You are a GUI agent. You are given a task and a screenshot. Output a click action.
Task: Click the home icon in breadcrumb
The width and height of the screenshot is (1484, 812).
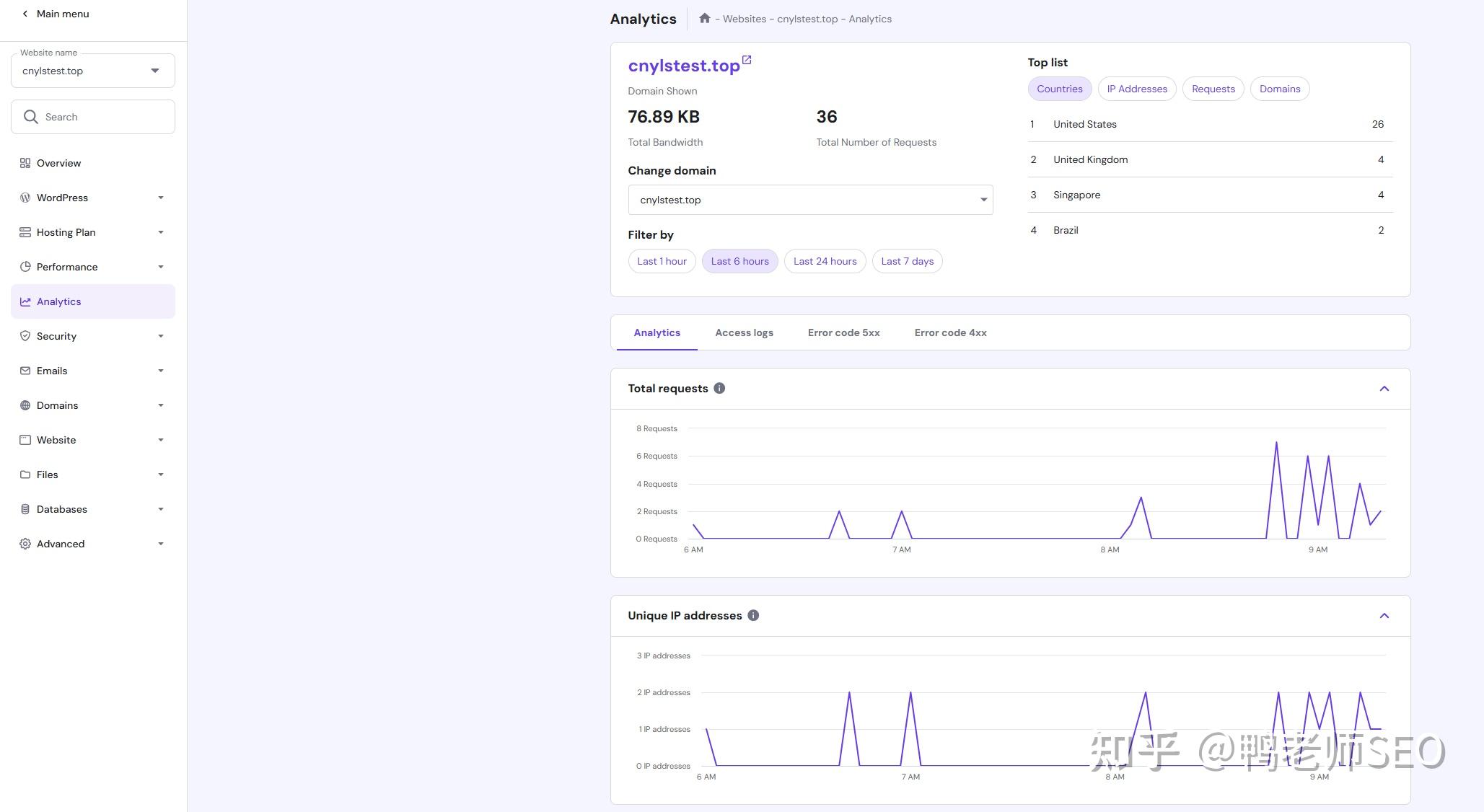coord(704,19)
